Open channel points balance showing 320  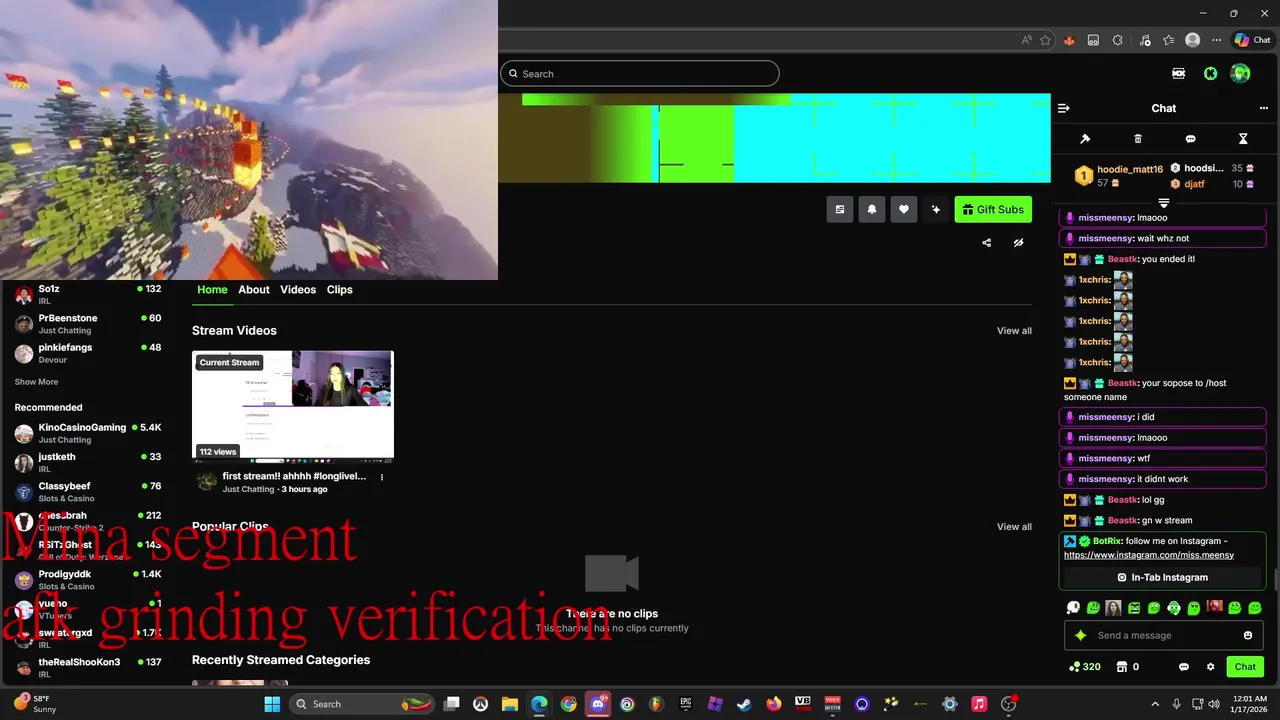1085,667
